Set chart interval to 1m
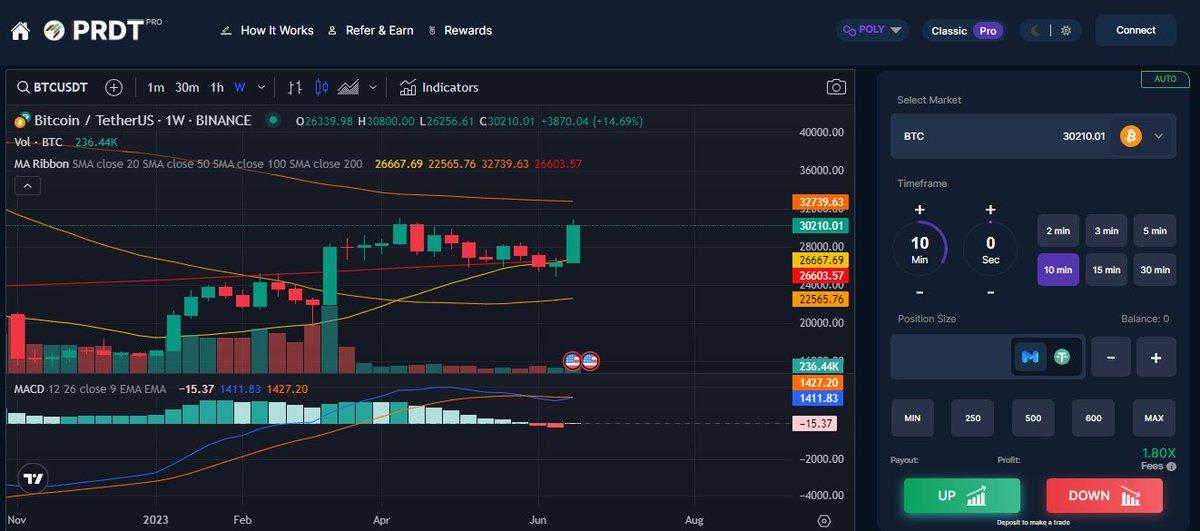Screen dimensions: 1200x531 (x=155, y=87)
